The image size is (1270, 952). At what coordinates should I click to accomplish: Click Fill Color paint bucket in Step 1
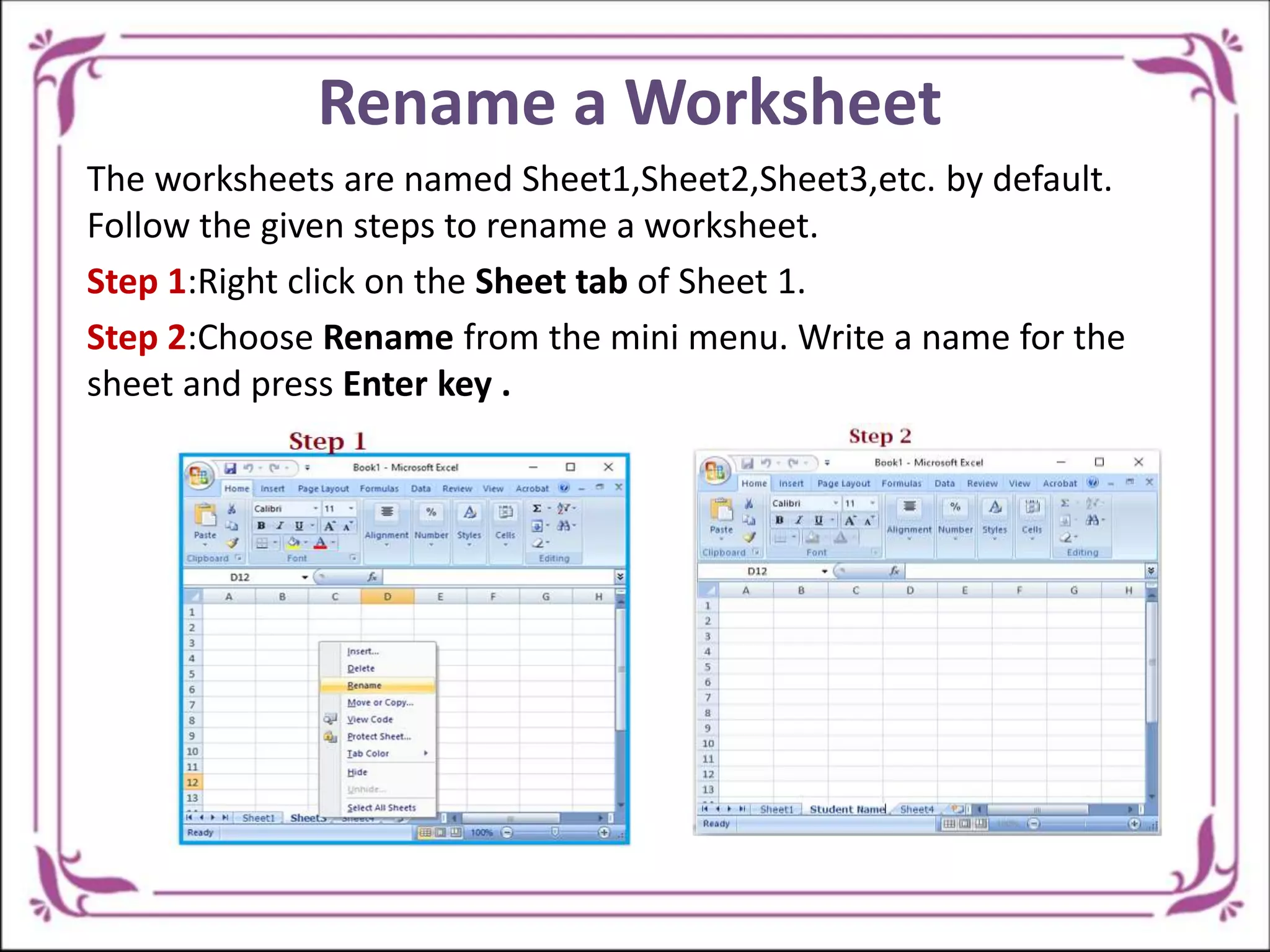(x=293, y=543)
